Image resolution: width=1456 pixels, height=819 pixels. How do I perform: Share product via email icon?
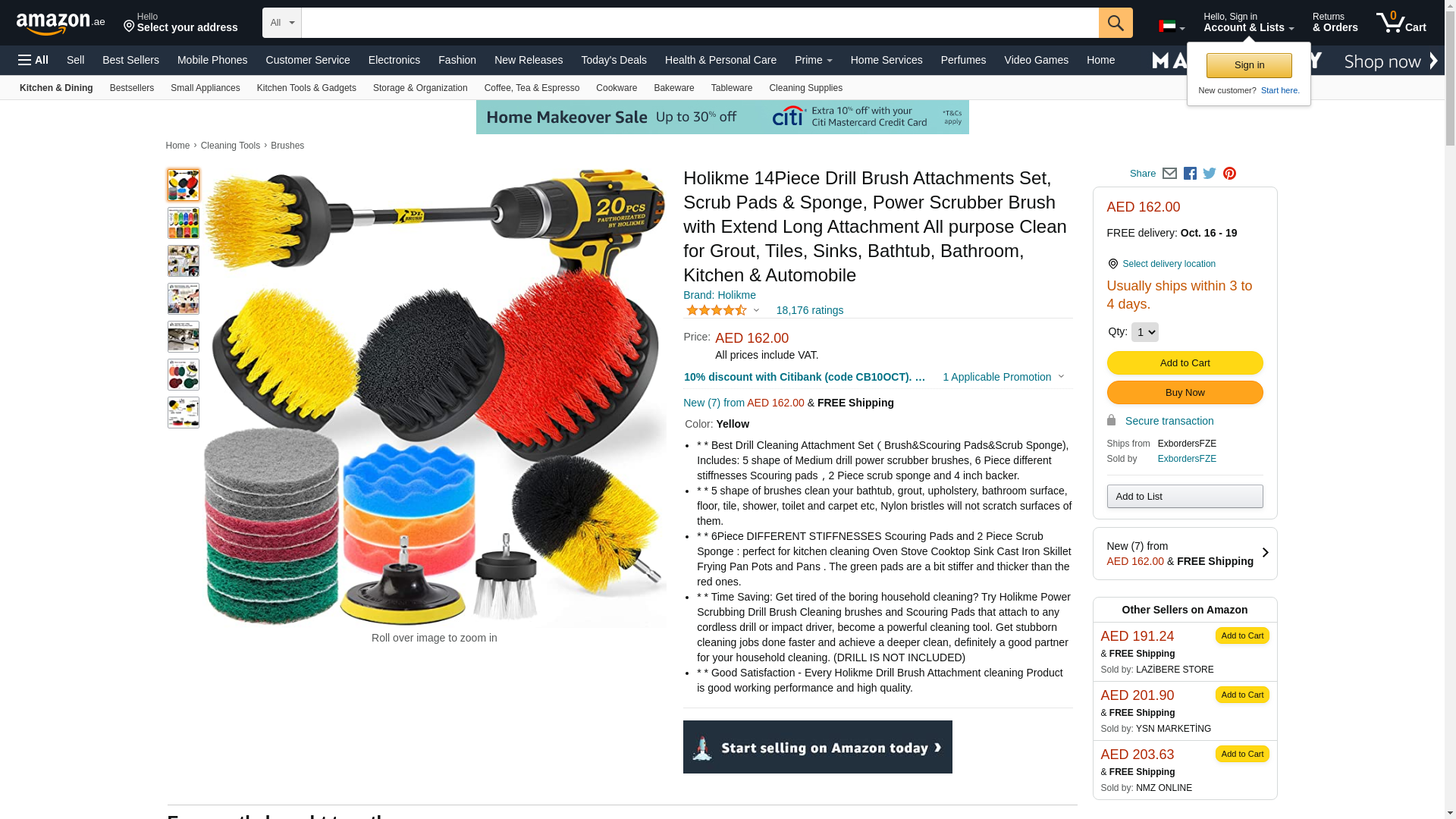pos(1169,174)
